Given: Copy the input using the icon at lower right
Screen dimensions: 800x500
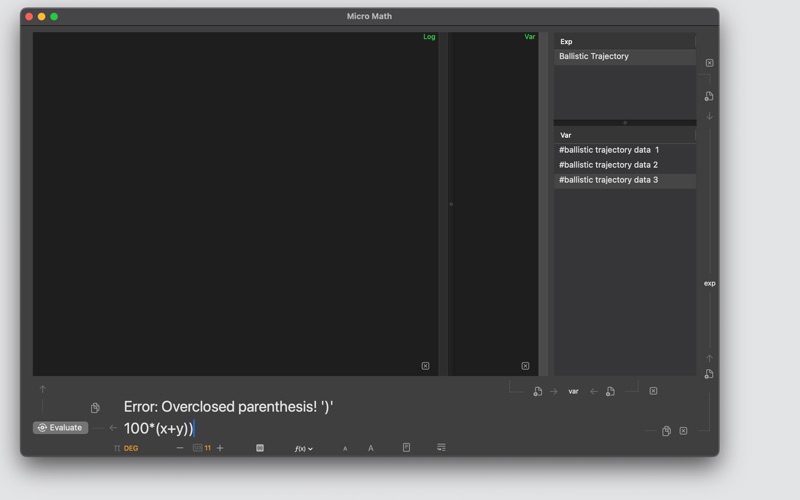Looking at the screenshot, I should pyautogui.click(x=666, y=431).
